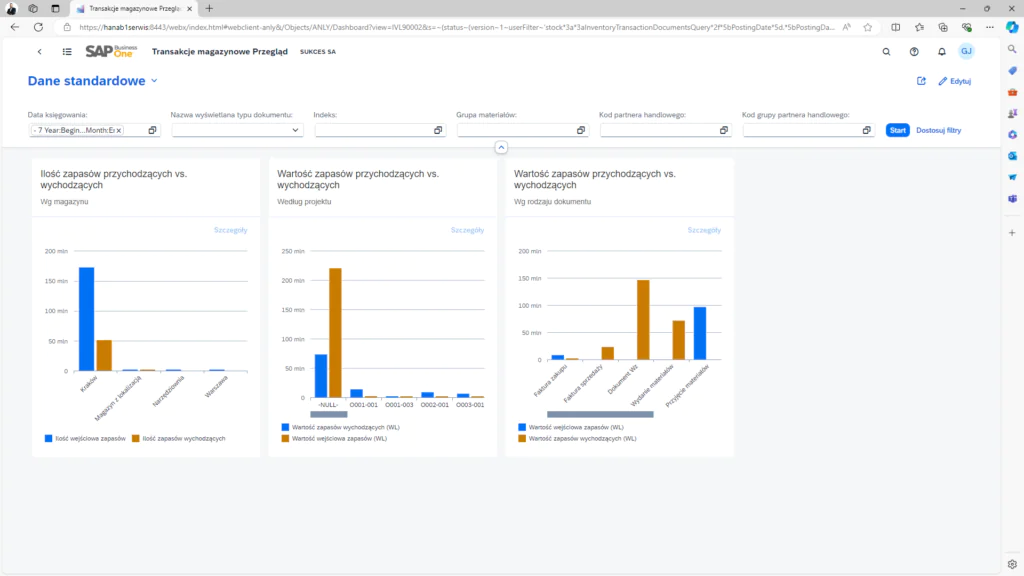Open value help for the Indeks field
Image resolution: width=1024 pixels, height=576 pixels.
438,130
